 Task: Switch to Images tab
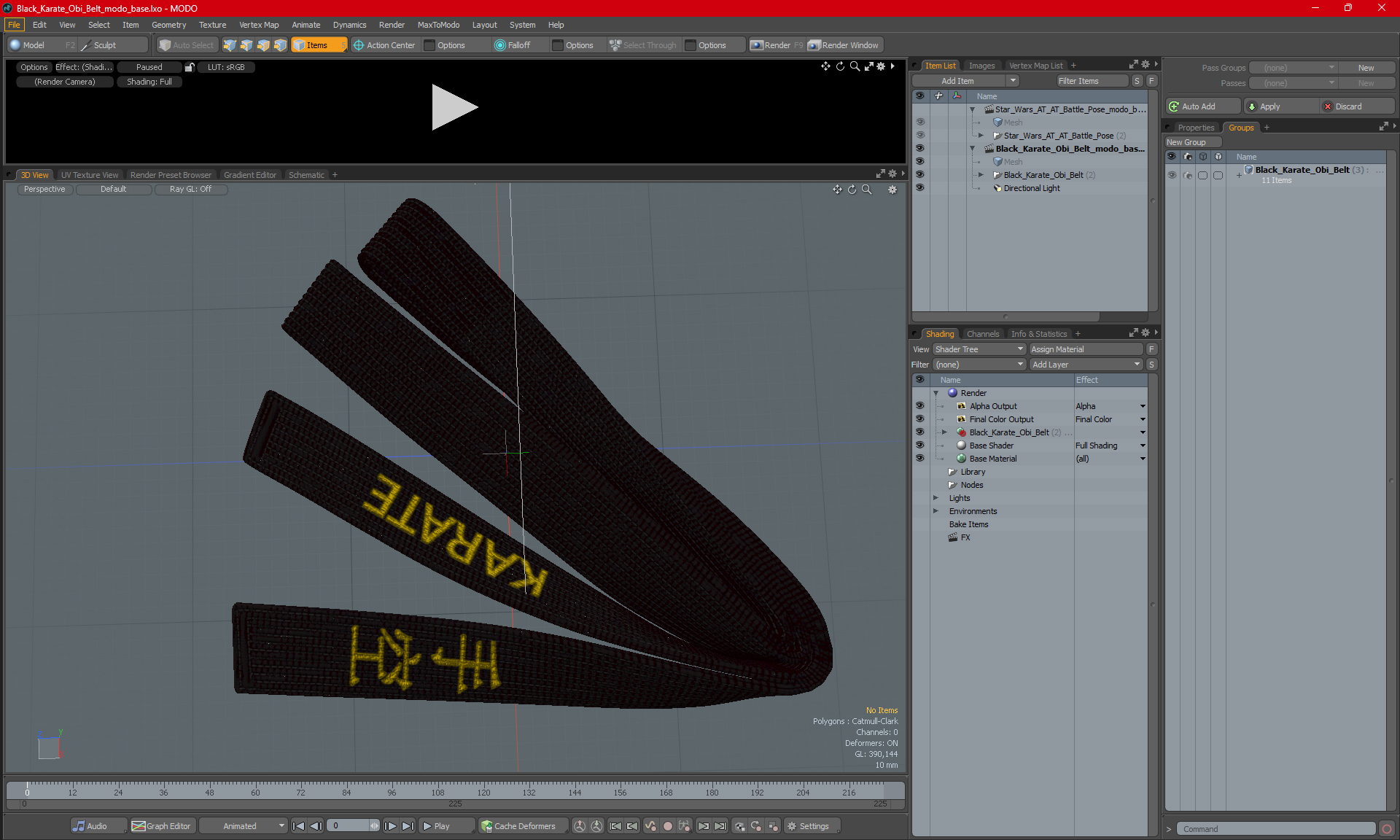[981, 66]
